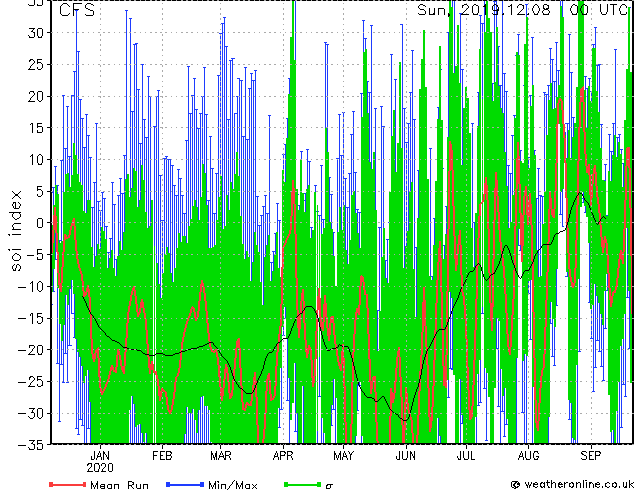Click the JUL x-axis label
This screenshot has height=490, width=634.
466,456
